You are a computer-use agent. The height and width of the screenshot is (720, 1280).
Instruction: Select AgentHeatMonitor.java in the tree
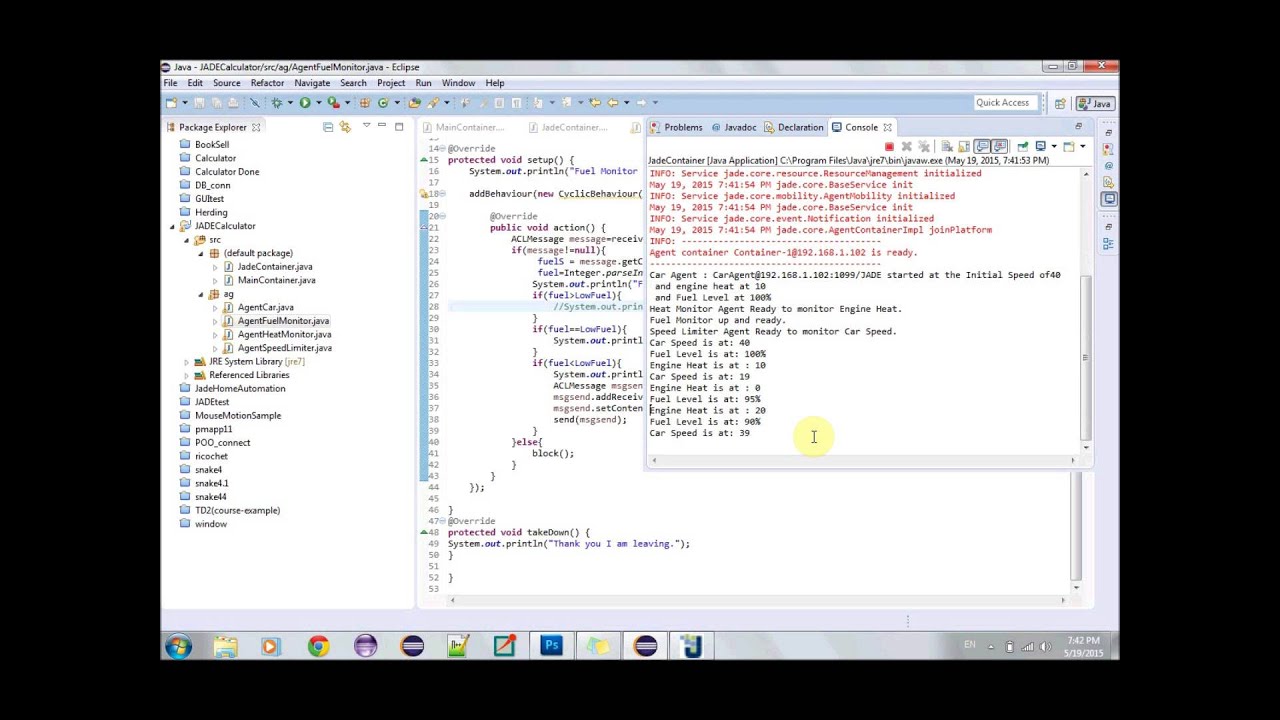tap(284, 334)
